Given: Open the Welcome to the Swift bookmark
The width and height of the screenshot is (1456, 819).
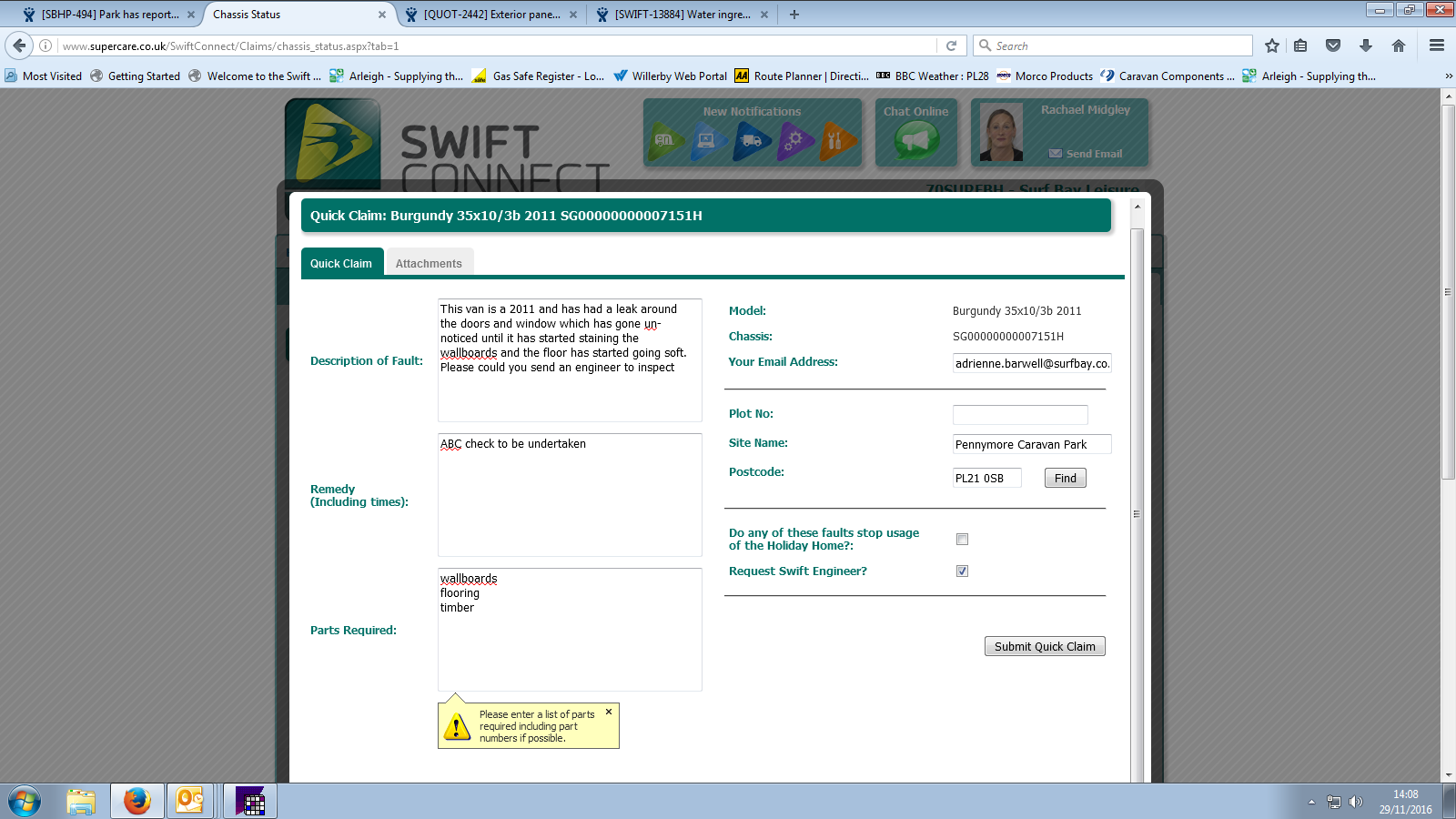Looking at the screenshot, I should click(x=255, y=76).
